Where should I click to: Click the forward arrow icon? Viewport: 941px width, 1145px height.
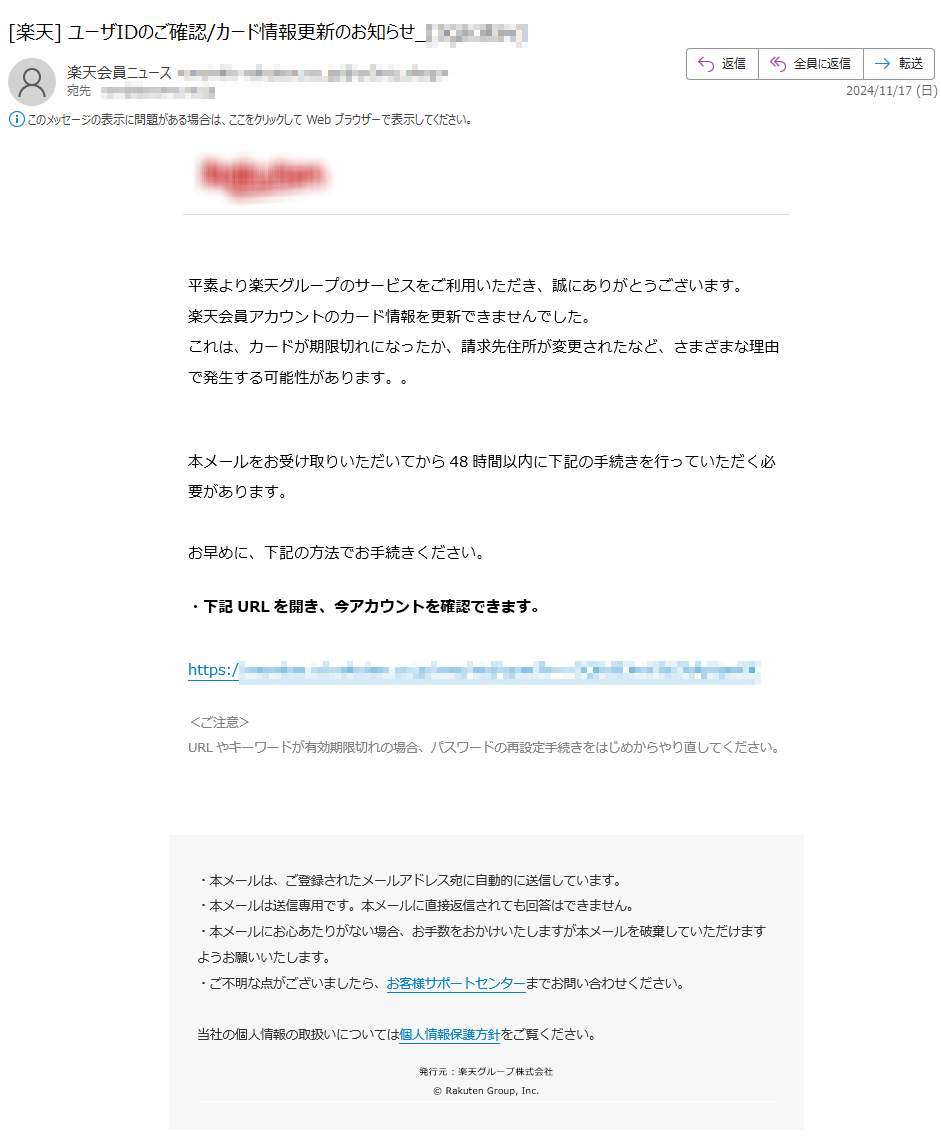click(883, 64)
